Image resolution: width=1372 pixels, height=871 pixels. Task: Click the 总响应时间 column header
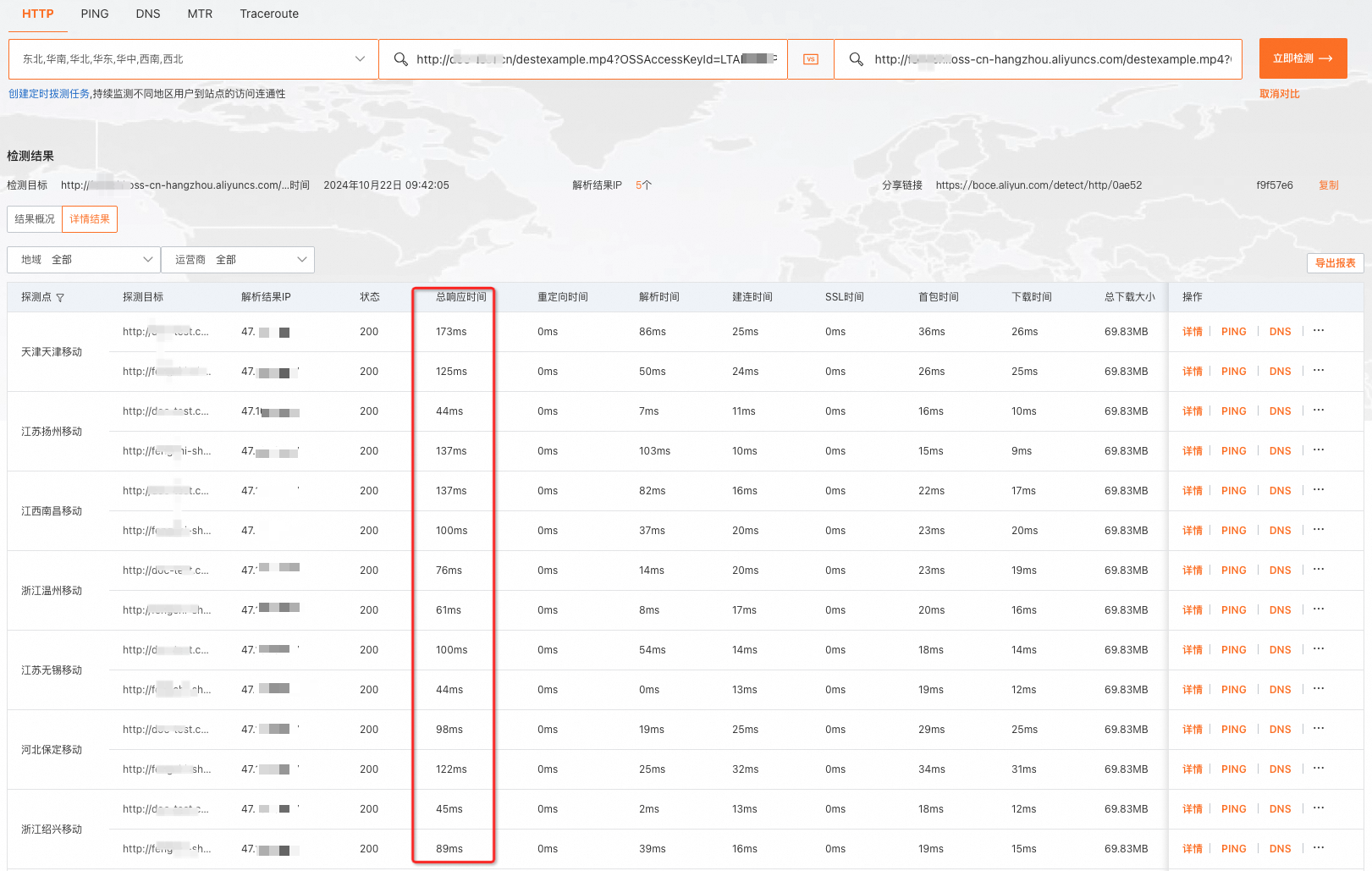pos(461,297)
